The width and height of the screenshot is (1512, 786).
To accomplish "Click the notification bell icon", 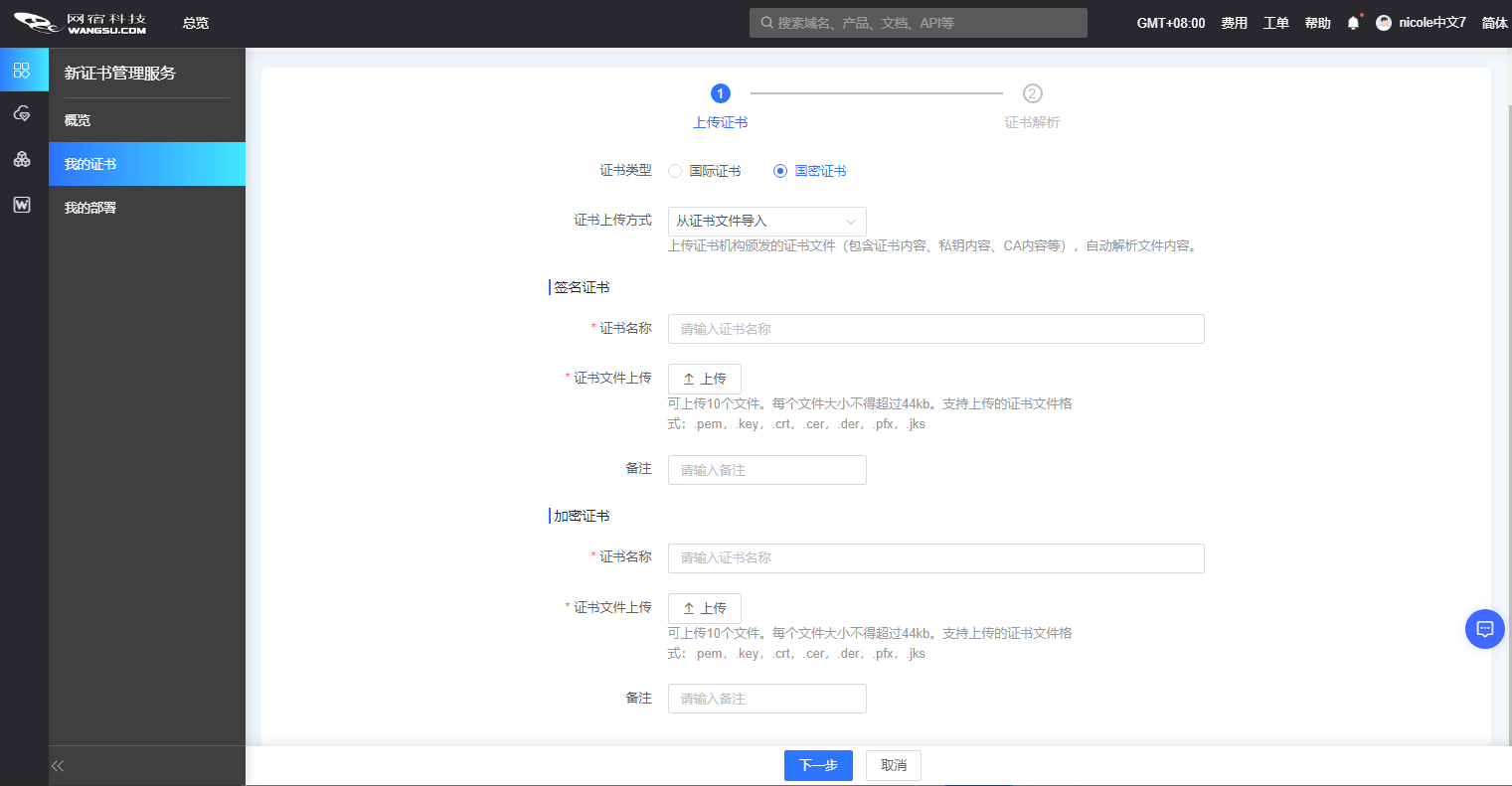I will [1353, 23].
